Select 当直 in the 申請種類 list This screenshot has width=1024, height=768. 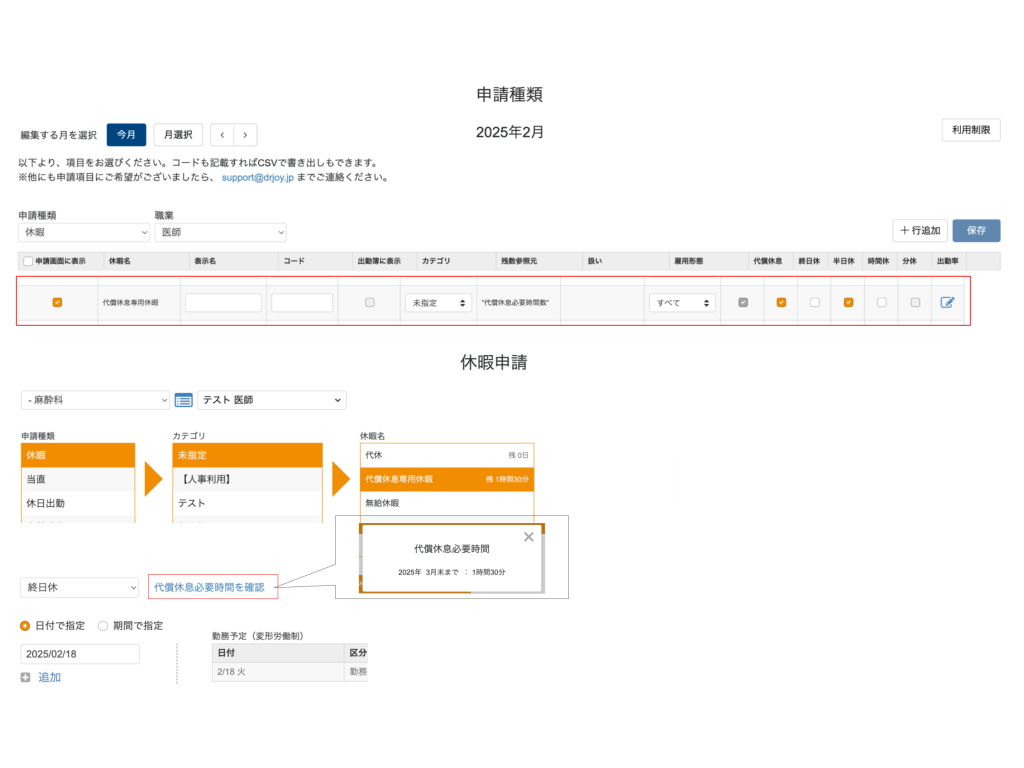pyautogui.click(x=77, y=480)
